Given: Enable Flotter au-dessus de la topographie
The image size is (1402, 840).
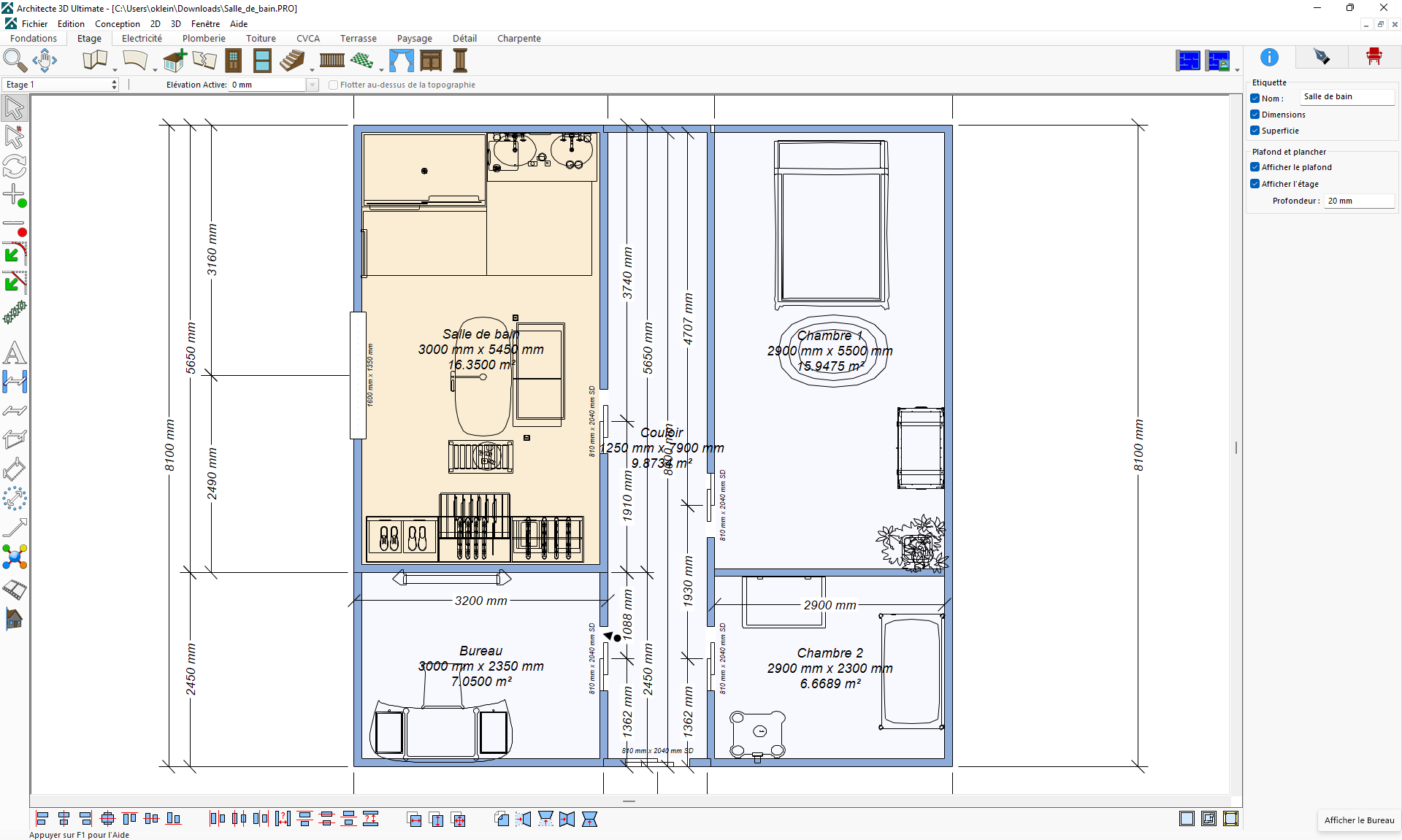Looking at the screenshot, I should (x=333, y=85).
